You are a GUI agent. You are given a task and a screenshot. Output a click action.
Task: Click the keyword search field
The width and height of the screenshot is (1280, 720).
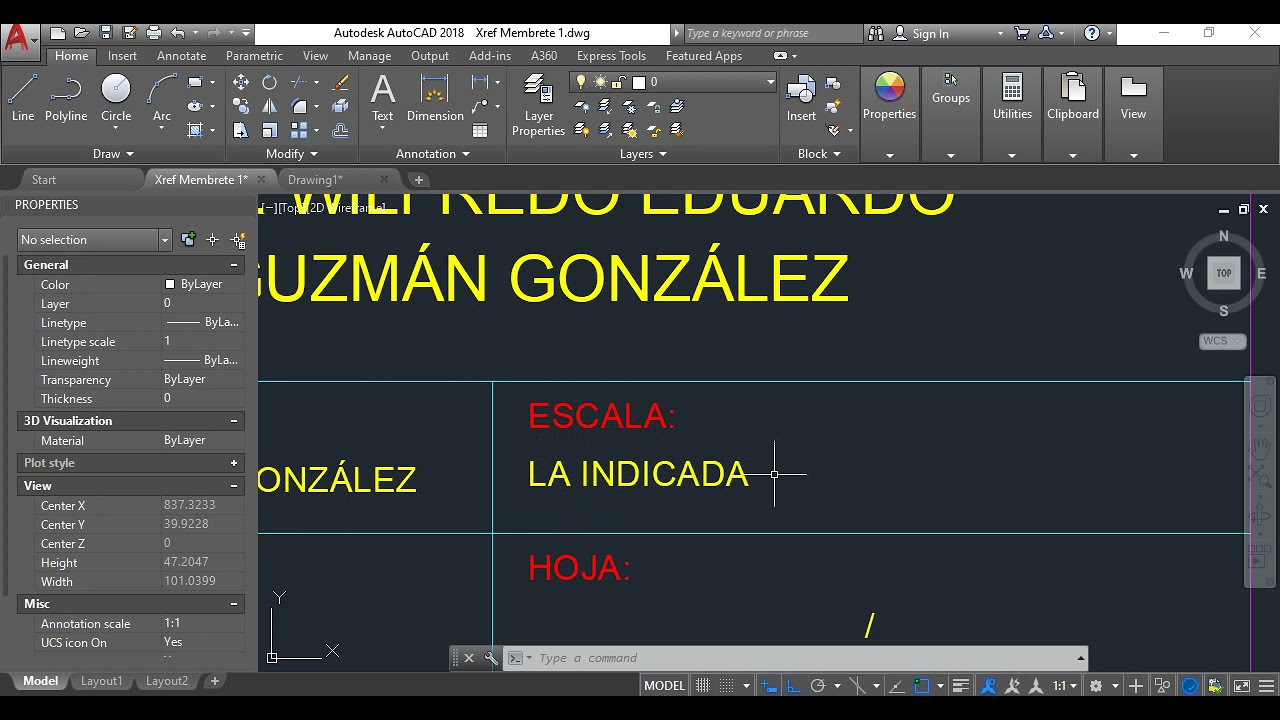(x=772, y=33)
